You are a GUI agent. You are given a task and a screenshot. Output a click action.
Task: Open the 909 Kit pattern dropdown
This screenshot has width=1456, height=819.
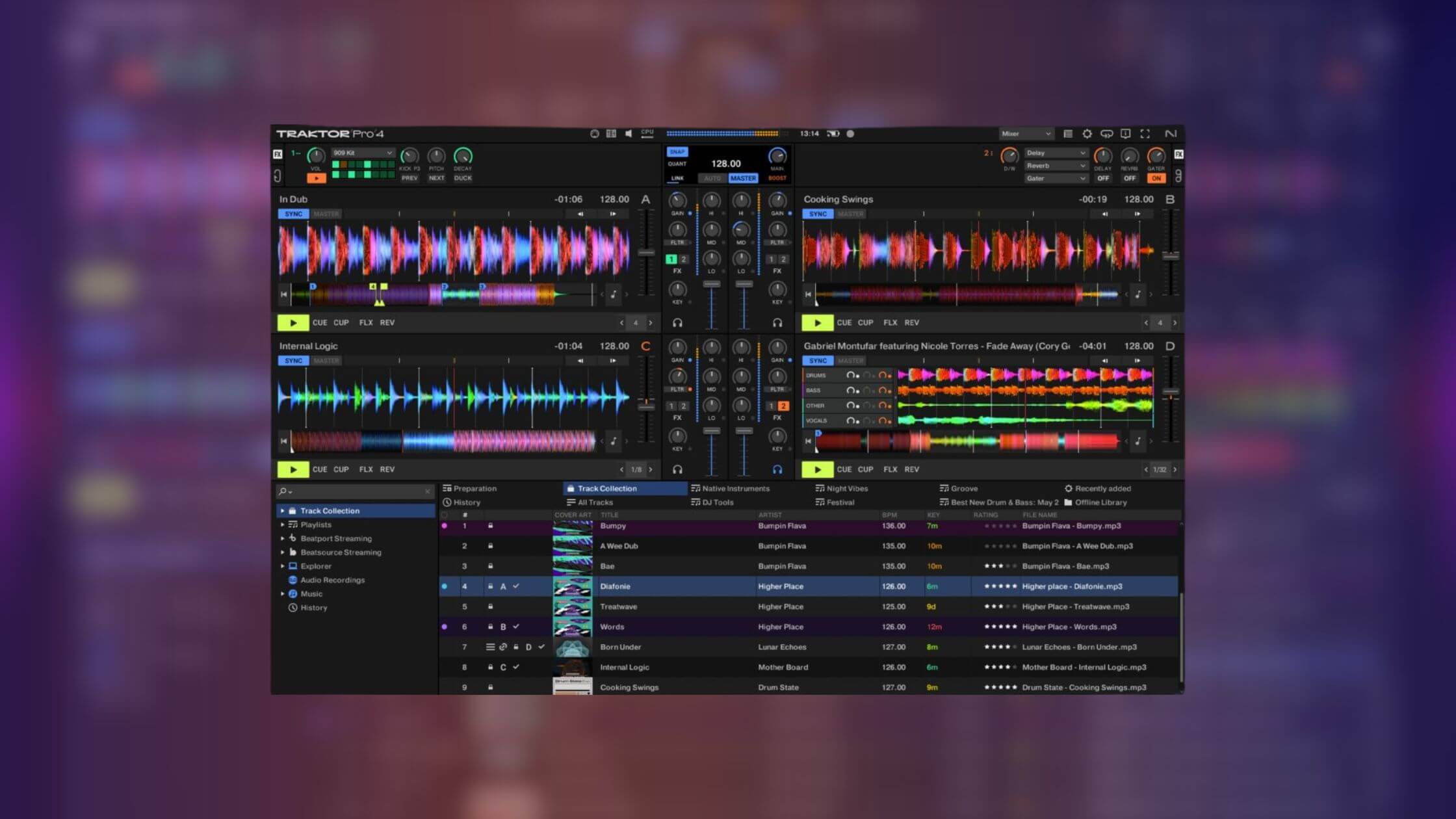[363, 153]
